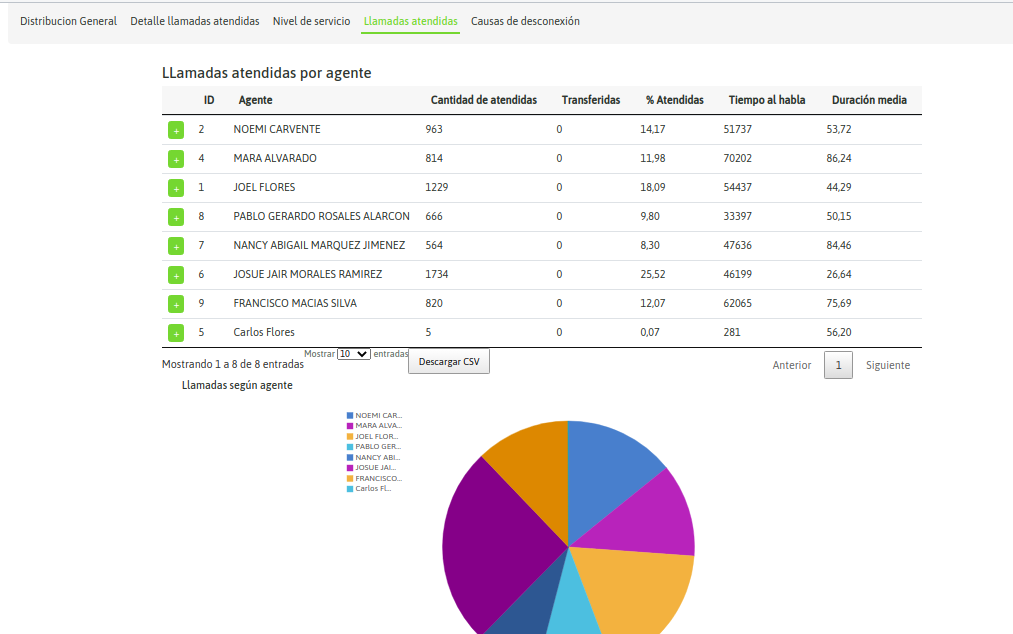This screenshot has width=1013, height=634.
Task: Click agent name MARA ALVARADO
Action: (x=275, y=158)
